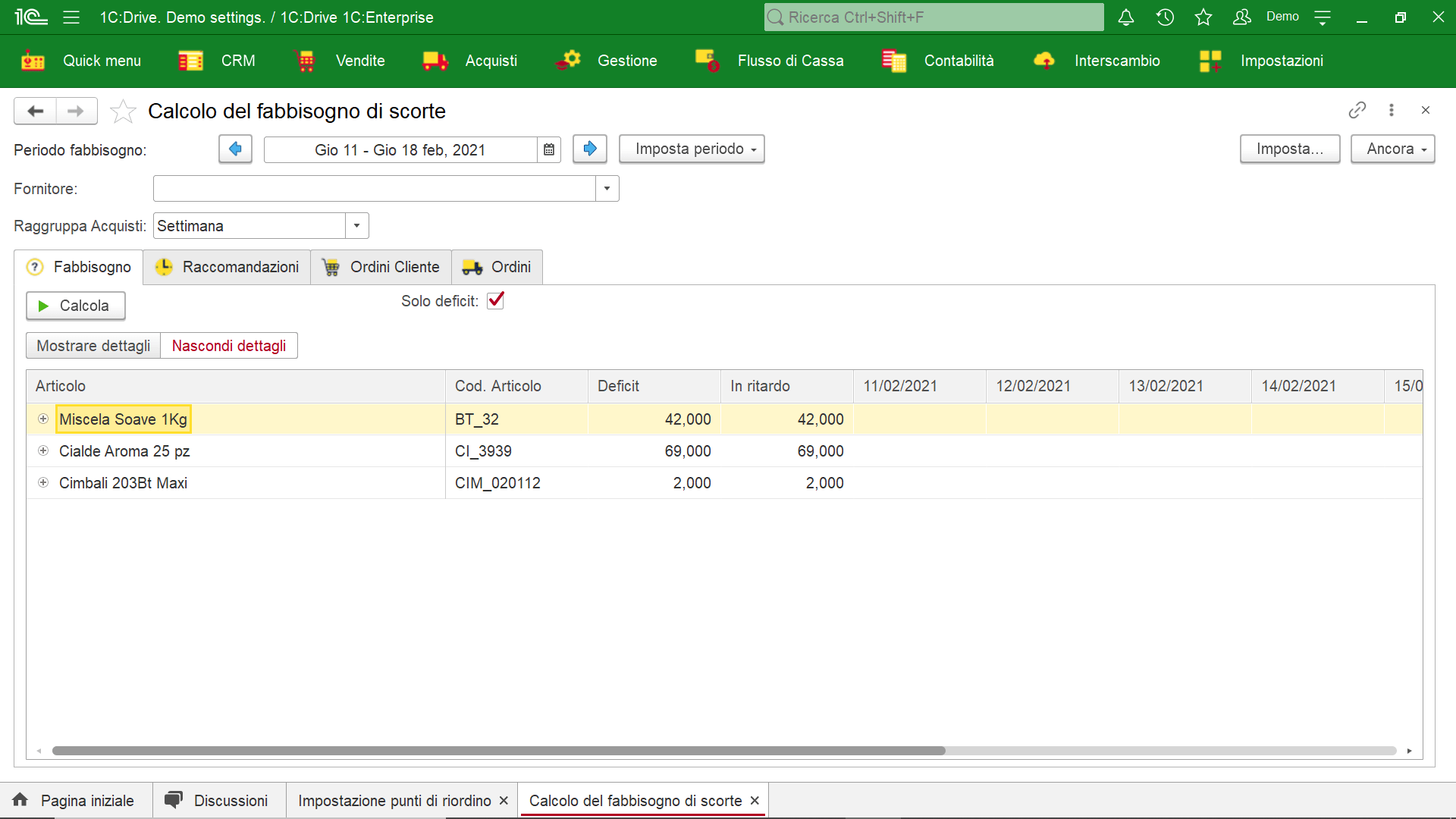This screenshot has height=819, width=1456.
Task: Switch to the Ordini Cliente tab
Action: [381, 267]
